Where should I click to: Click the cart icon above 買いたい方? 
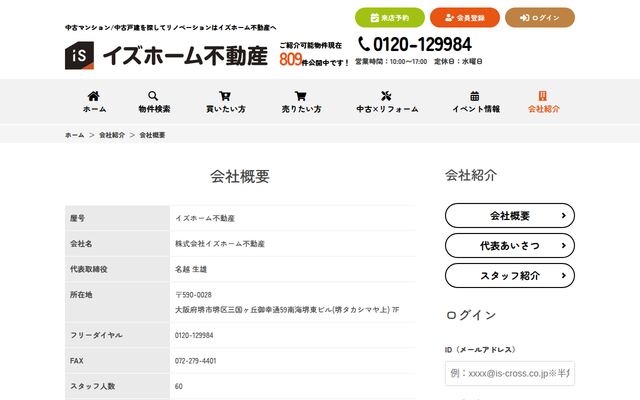(x=225, y=96)
